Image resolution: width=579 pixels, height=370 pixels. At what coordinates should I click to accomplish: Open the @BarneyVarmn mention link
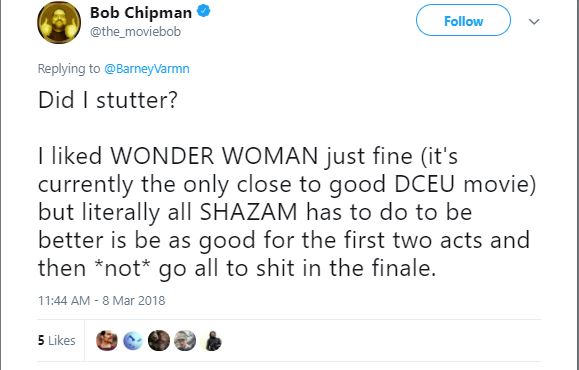tap(147, 69)
